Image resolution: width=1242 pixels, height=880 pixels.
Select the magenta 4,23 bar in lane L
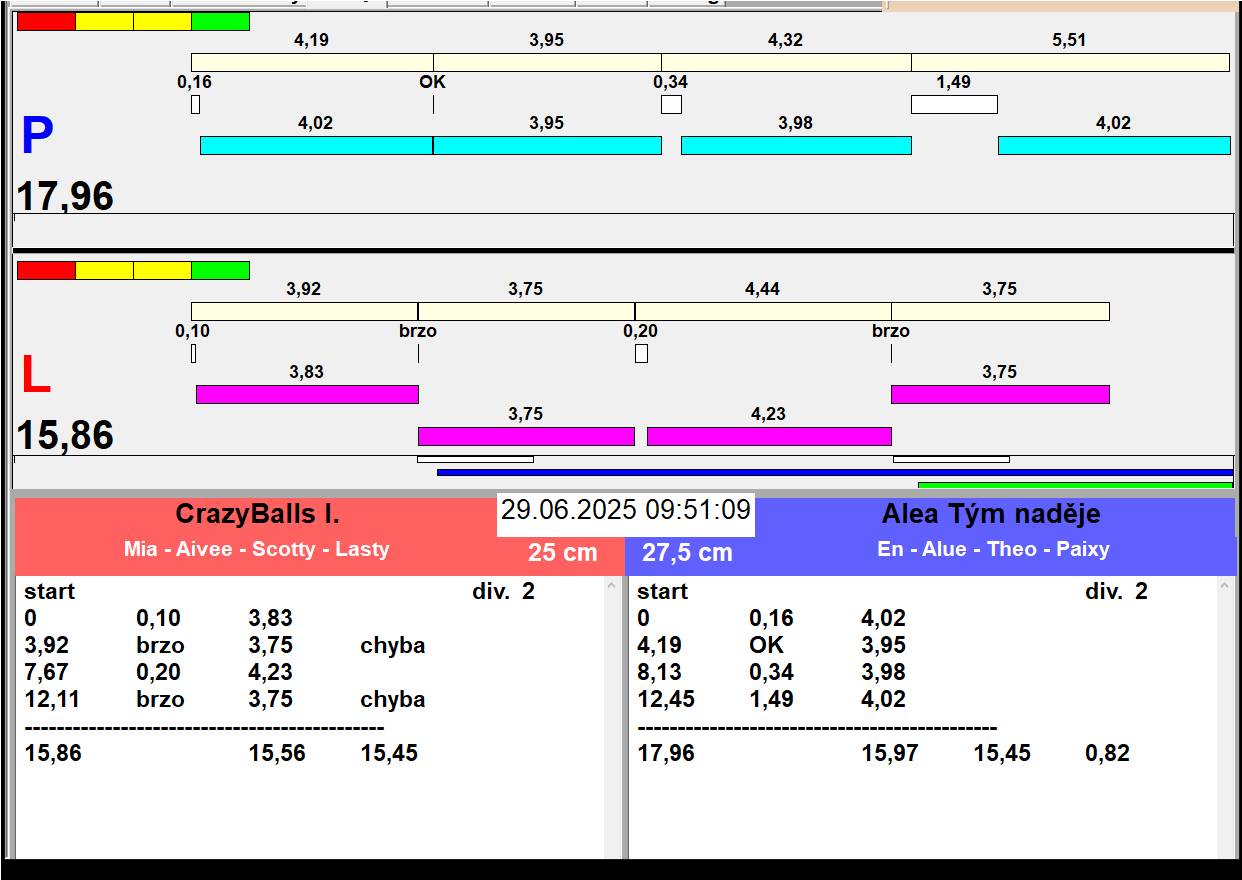coord(768,436)
